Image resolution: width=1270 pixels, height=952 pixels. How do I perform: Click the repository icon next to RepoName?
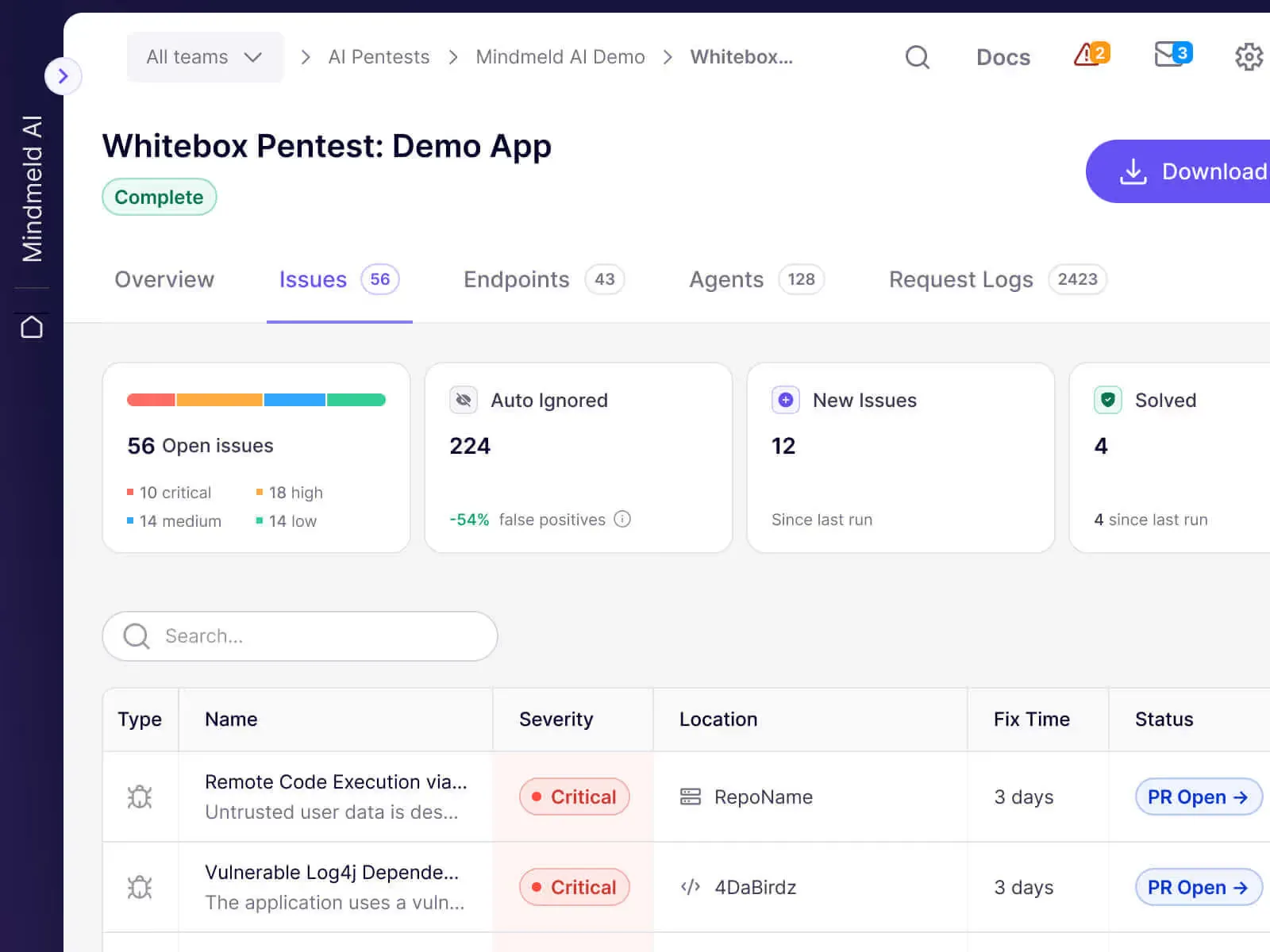(690, 797)
